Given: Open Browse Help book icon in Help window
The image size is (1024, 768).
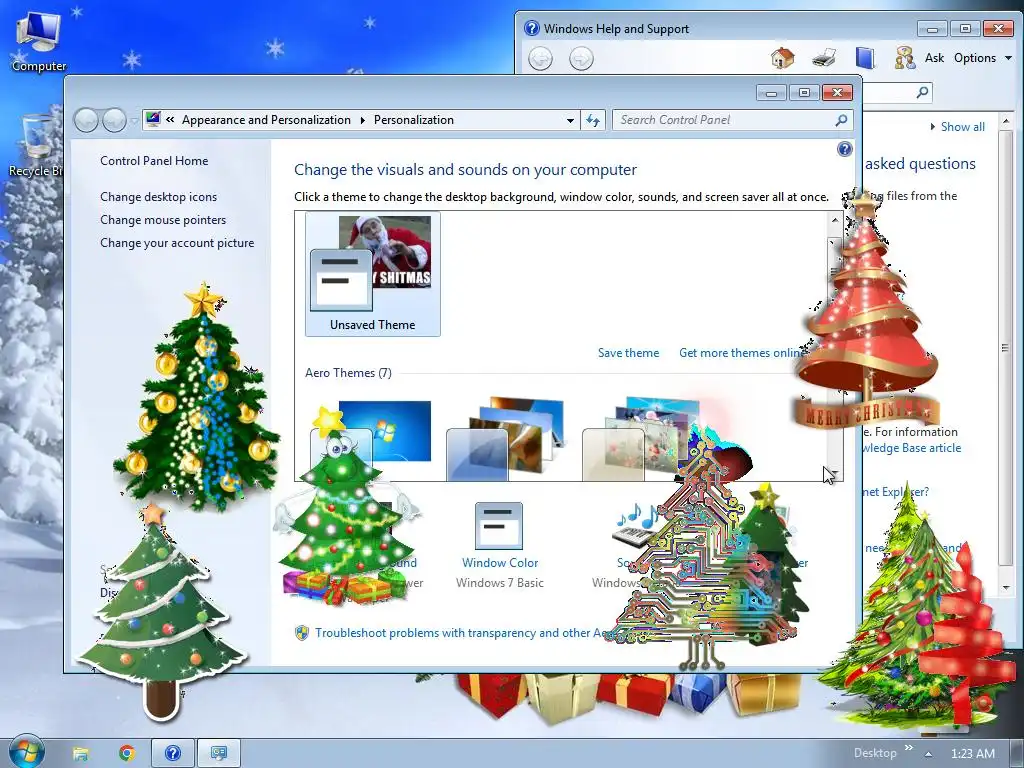Looking at the screenshot, I should tap(865, 58).
